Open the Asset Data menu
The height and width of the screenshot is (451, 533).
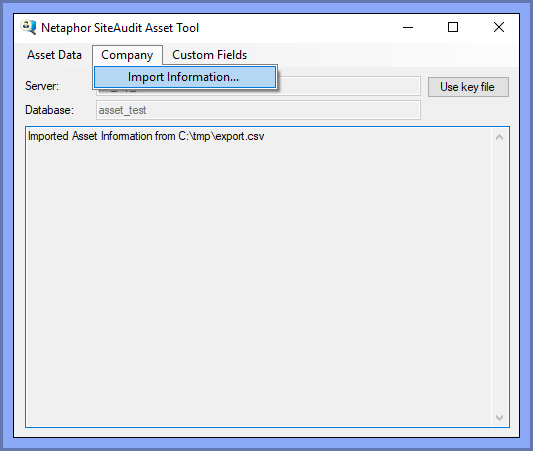point(54,55)
